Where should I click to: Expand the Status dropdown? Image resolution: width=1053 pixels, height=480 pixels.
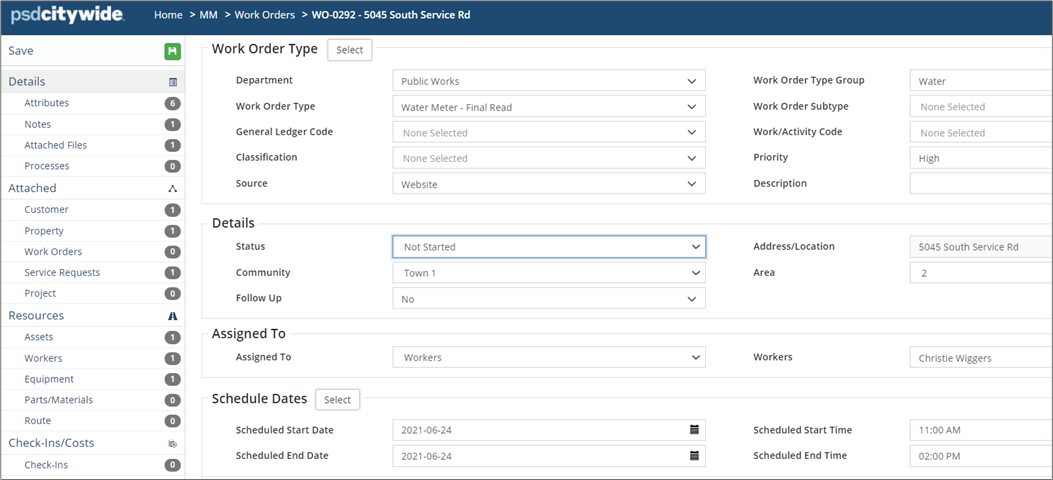coord(548,246)
